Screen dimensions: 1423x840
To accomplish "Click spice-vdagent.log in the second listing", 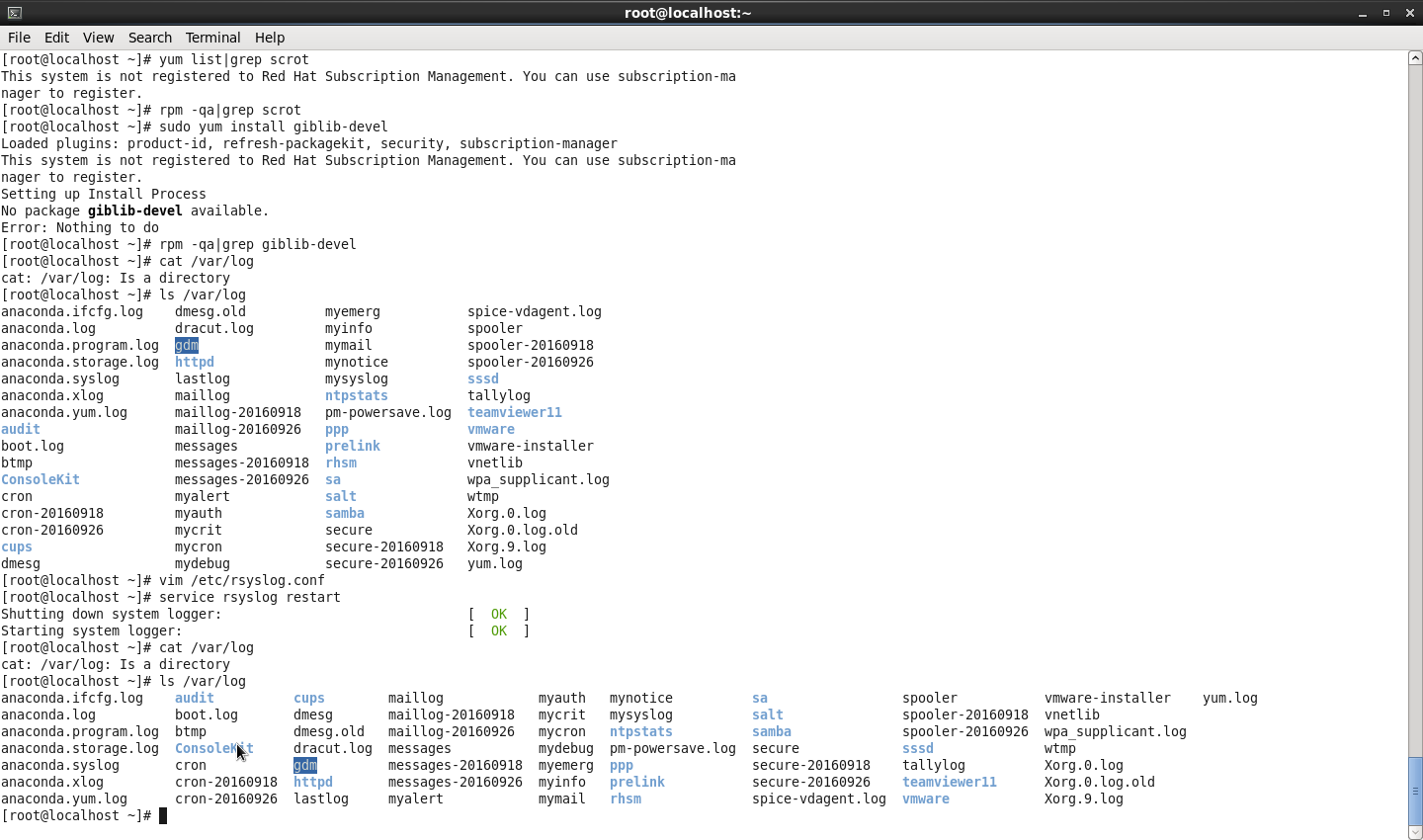I will [x=819, y=798].
